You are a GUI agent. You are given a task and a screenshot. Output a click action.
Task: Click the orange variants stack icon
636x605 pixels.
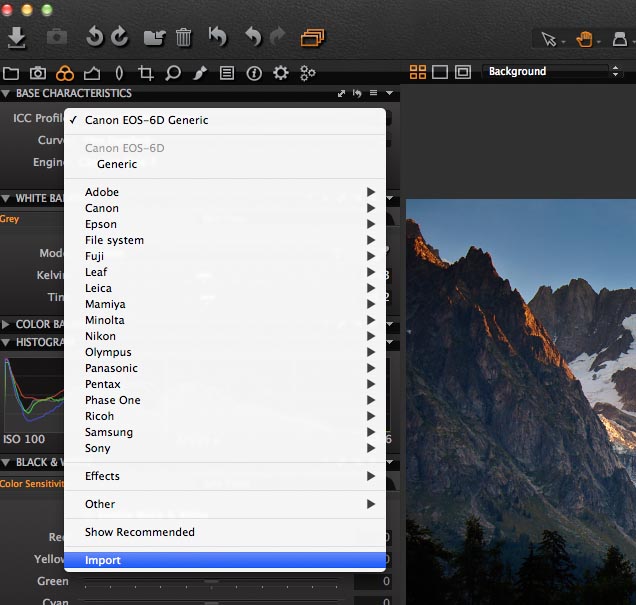coord(312,38)
